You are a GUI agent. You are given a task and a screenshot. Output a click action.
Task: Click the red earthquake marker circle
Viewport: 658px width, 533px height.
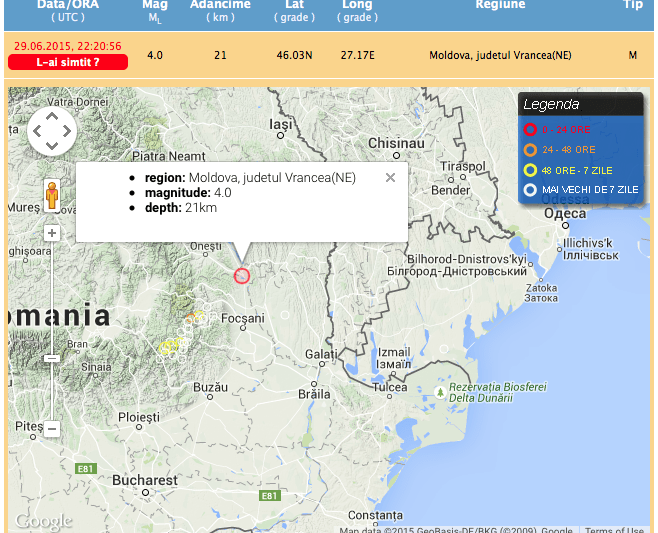[x=241, y=275]
